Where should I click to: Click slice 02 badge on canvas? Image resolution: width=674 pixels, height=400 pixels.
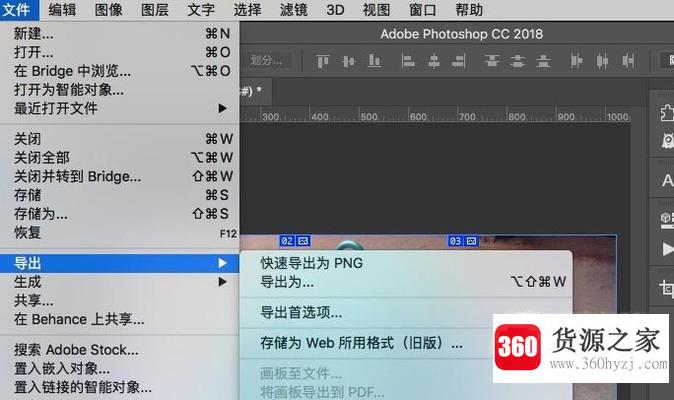[295, 241]
